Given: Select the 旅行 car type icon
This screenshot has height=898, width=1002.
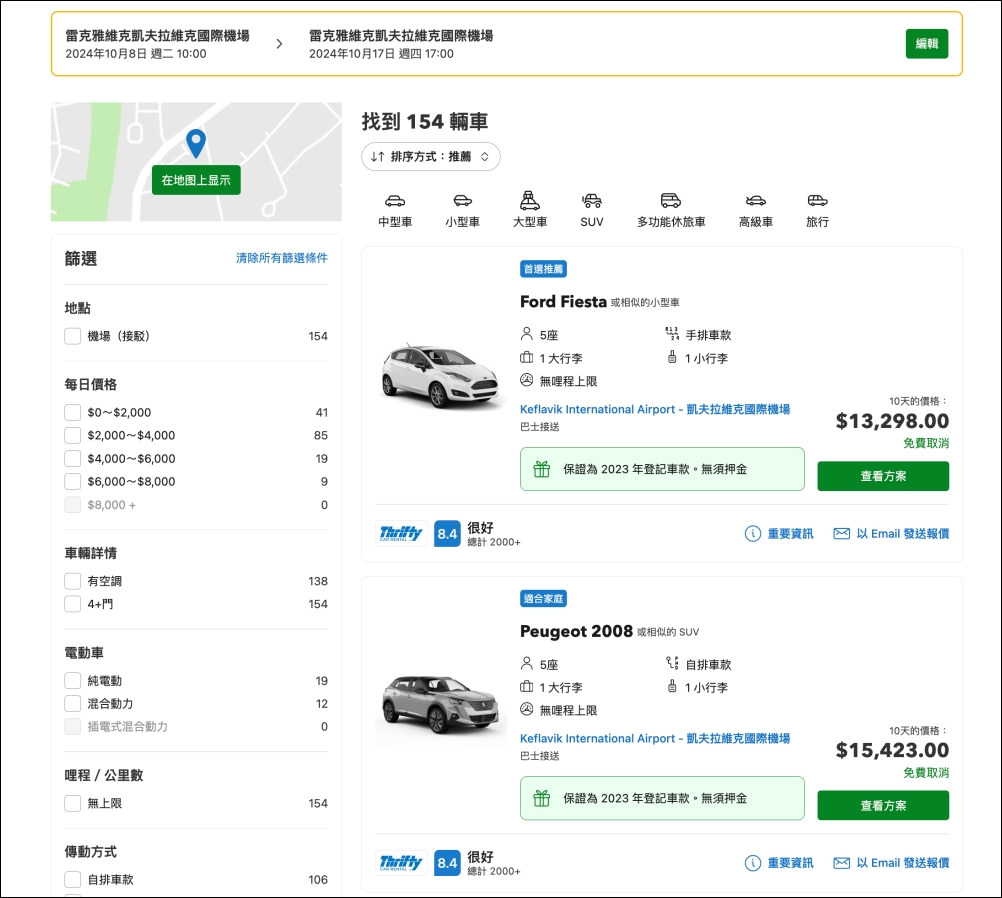Looking at the screenshot, I should (x=817, y=201).
